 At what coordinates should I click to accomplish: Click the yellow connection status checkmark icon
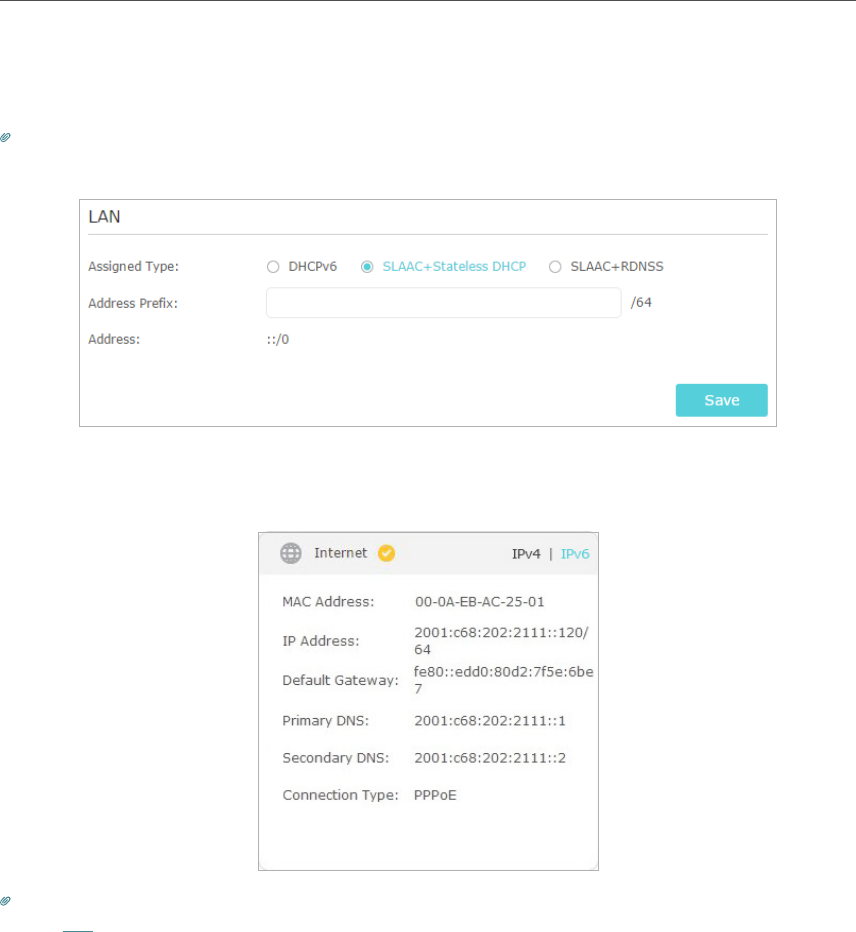386,553
